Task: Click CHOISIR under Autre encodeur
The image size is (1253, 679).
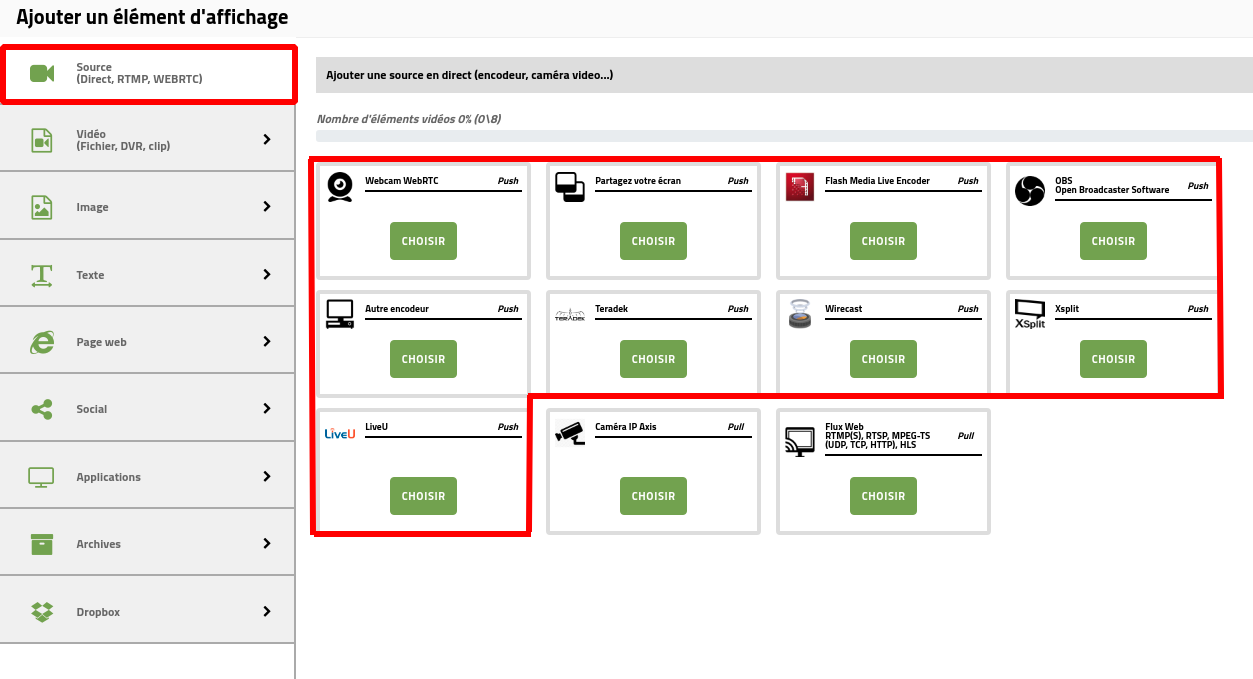Action: (423, 359)
